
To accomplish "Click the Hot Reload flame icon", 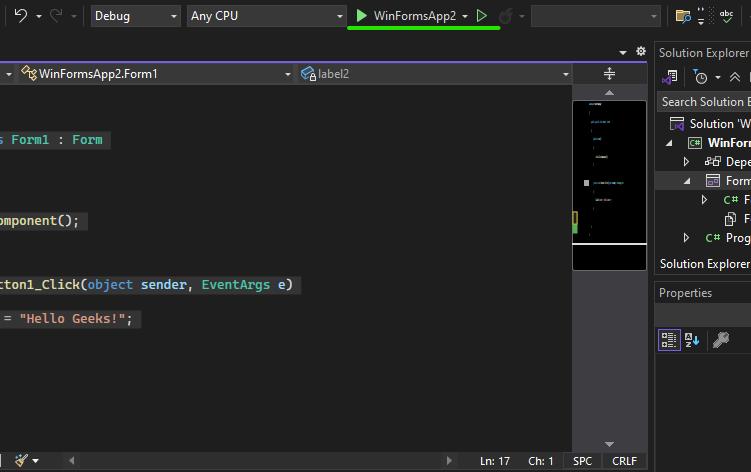I will [x=505, y=16].
